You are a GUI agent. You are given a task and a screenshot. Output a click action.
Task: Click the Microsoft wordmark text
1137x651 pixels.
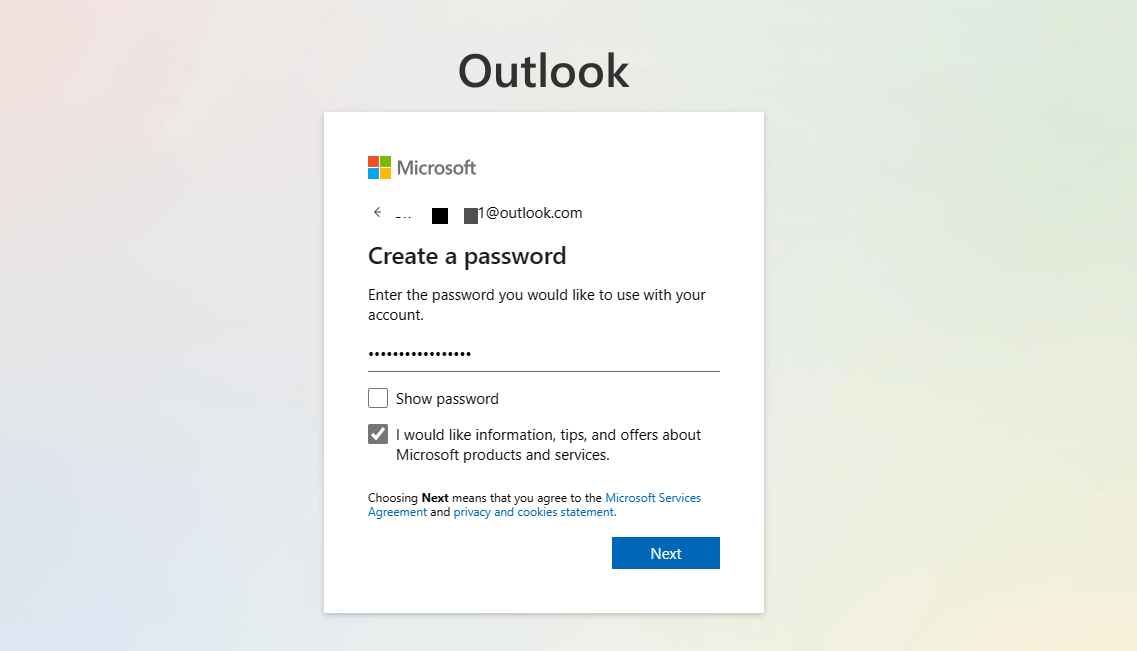(x=436, y=168)
